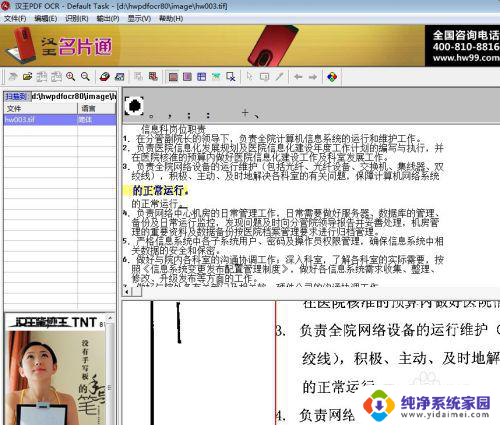Click the grayed layout analysis icon
500x425 pixels.
tap(138, 77)
